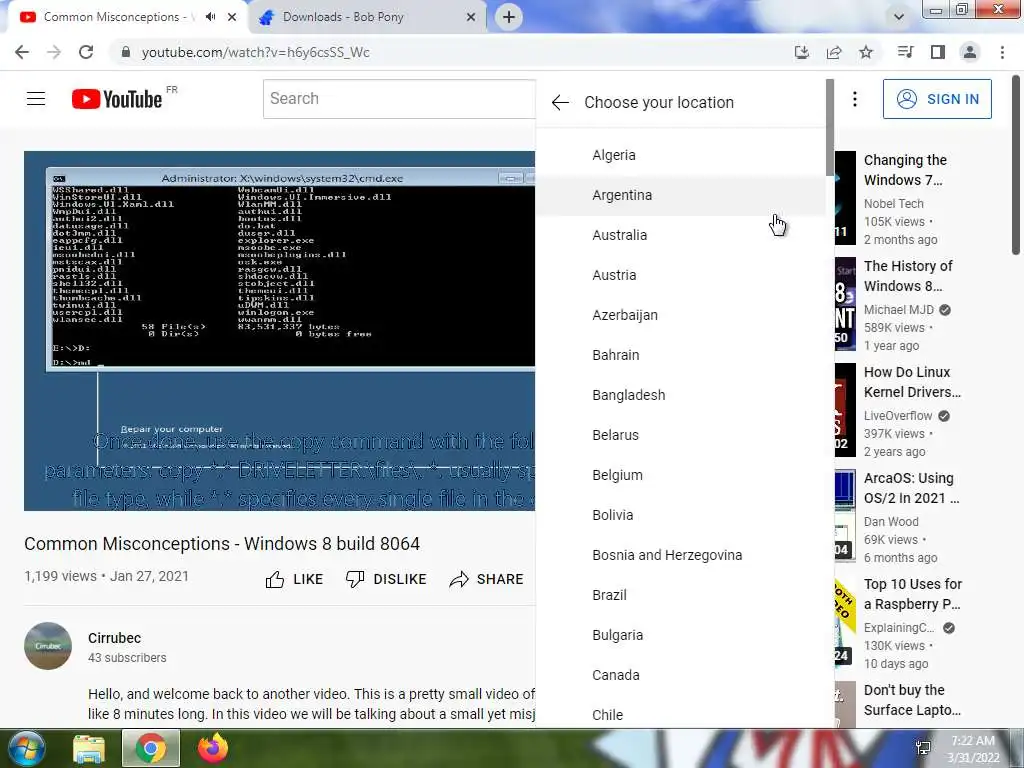Viewport: 1024px width, 768px height.
Task: Choose Azerbaijan as location
Action: coord(680,315)
